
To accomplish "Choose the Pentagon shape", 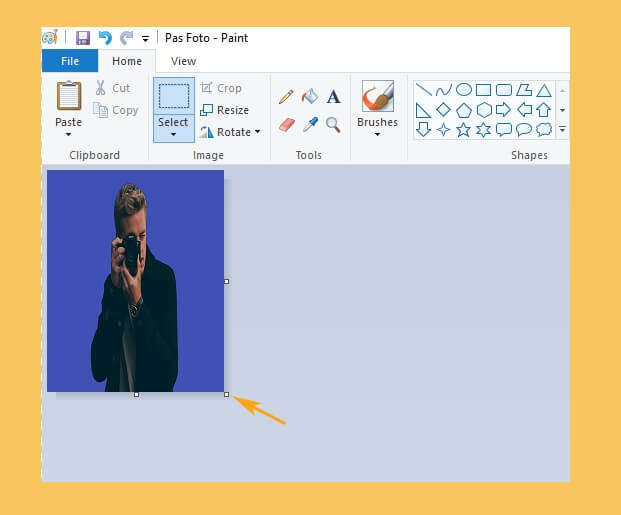I will pos(464,110).
